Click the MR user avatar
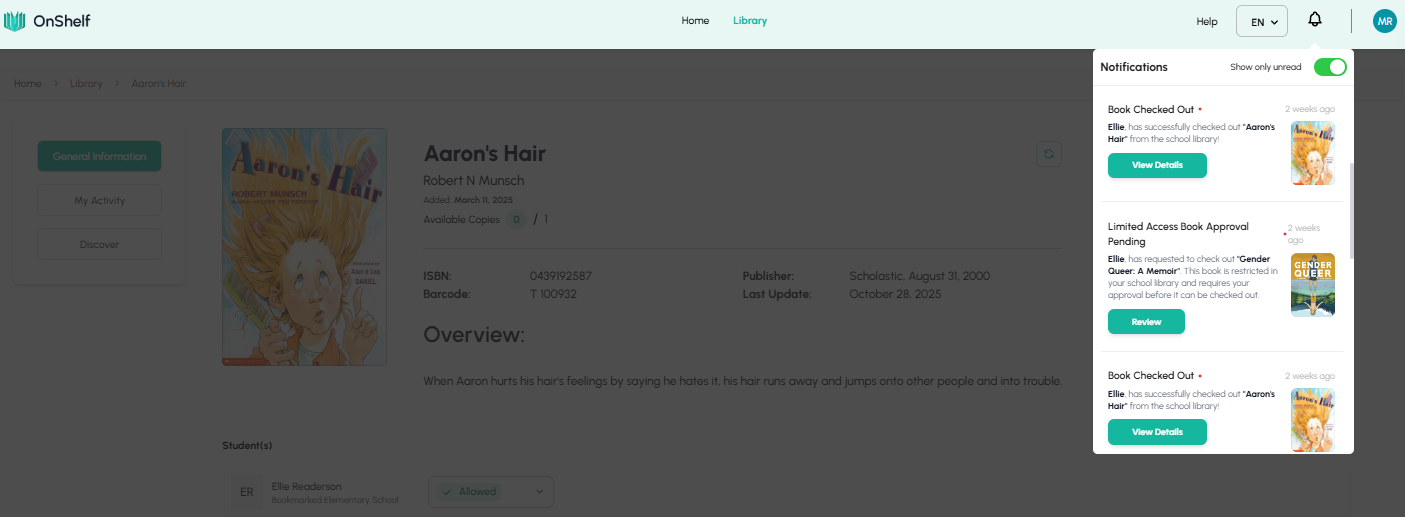1405x517 pixels. click(1384, 21)
